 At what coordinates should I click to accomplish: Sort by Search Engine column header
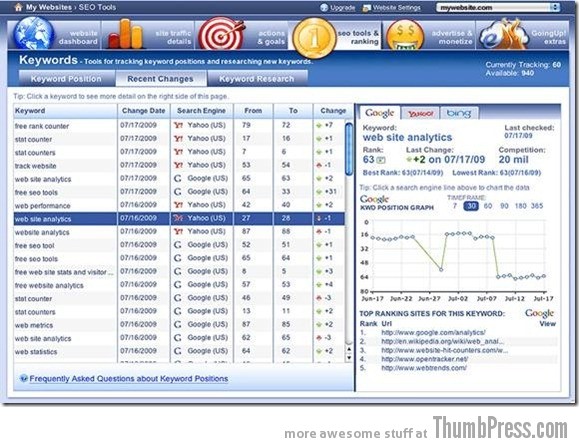point(202,111)
